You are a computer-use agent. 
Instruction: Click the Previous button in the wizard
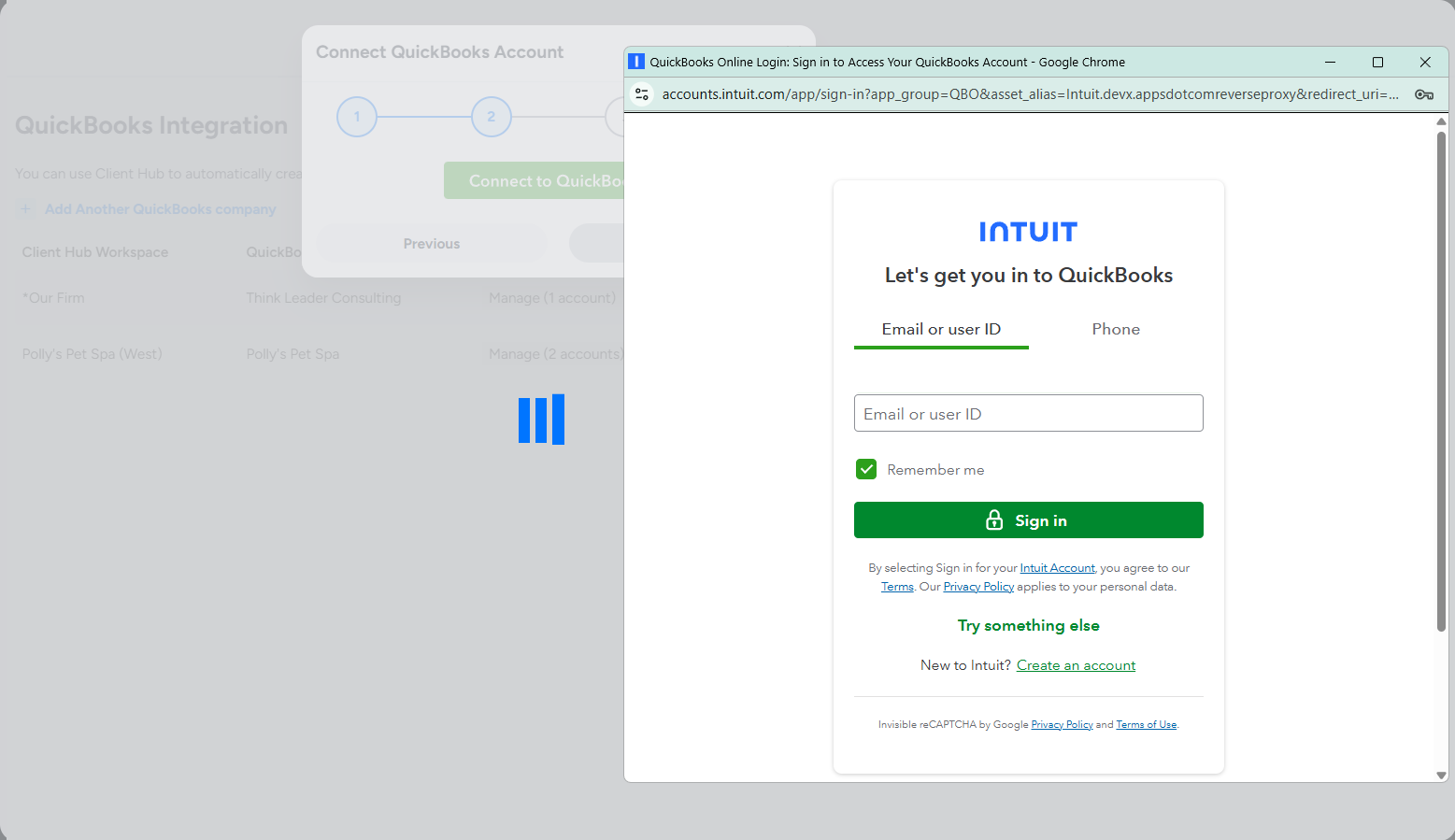pyautogui.click(x=432, y=244)
